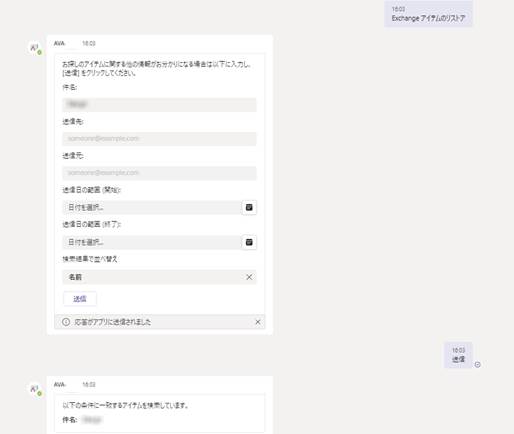Select the Exchange アイテムのリストア message bubble
This screenshot has height=434, width=514.
tap(428, 14)
